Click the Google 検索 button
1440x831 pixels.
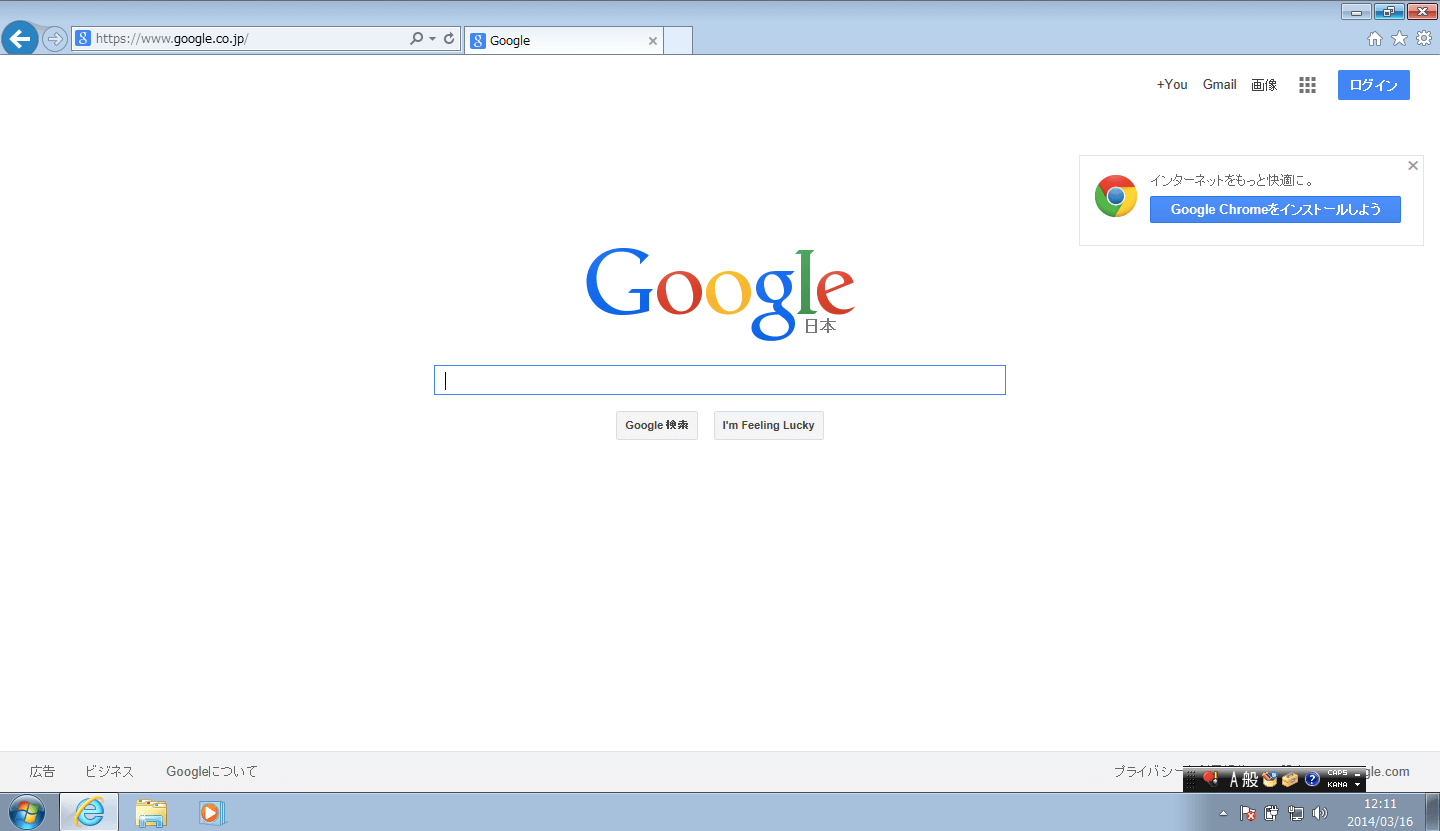pyautogui.click(x=657, y=425)
